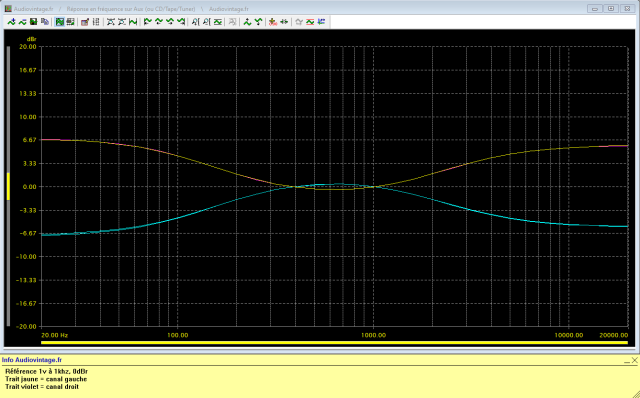The height and width of the screenshot is (398, 640).
Task: Click the green curve with plus sign icon
Action: [11, 22]
